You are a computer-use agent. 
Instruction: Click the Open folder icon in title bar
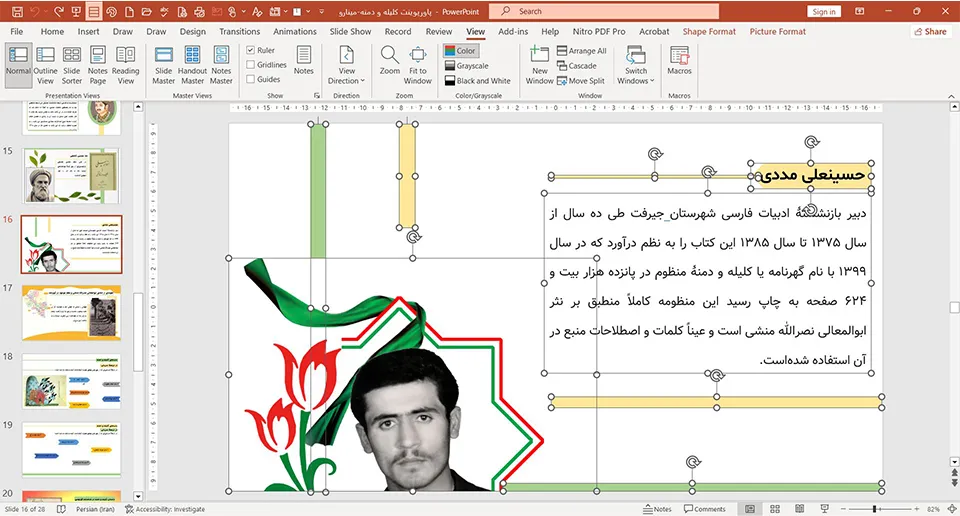[146, 12]
